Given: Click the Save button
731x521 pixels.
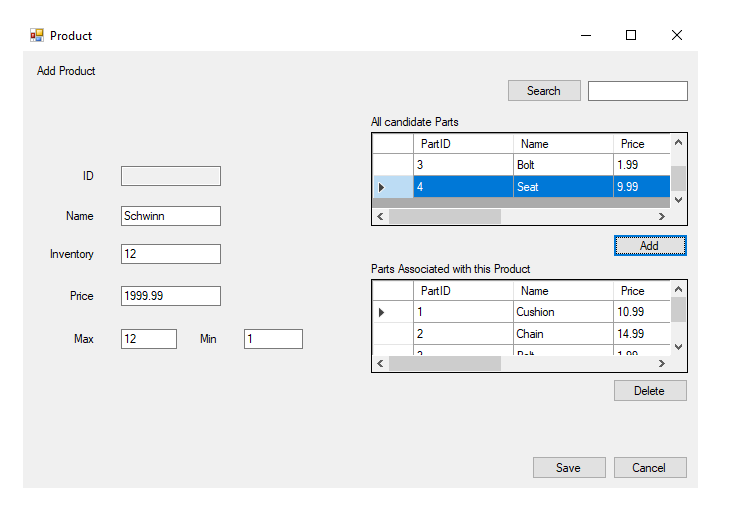Looking at the screenshot, I should (569, 467).
